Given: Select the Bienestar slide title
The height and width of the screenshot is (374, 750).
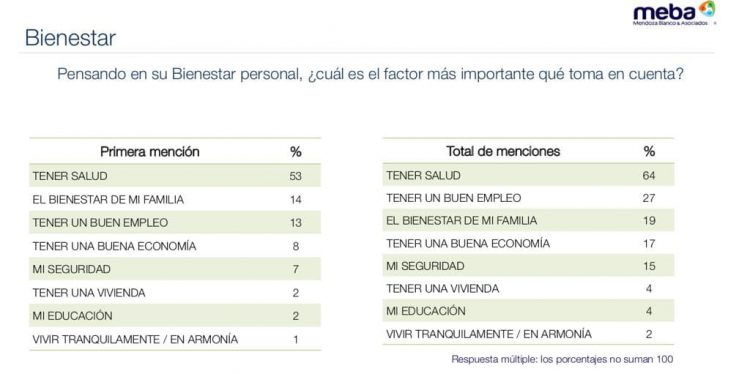Looking at the screenshot, I should point(70,38).
